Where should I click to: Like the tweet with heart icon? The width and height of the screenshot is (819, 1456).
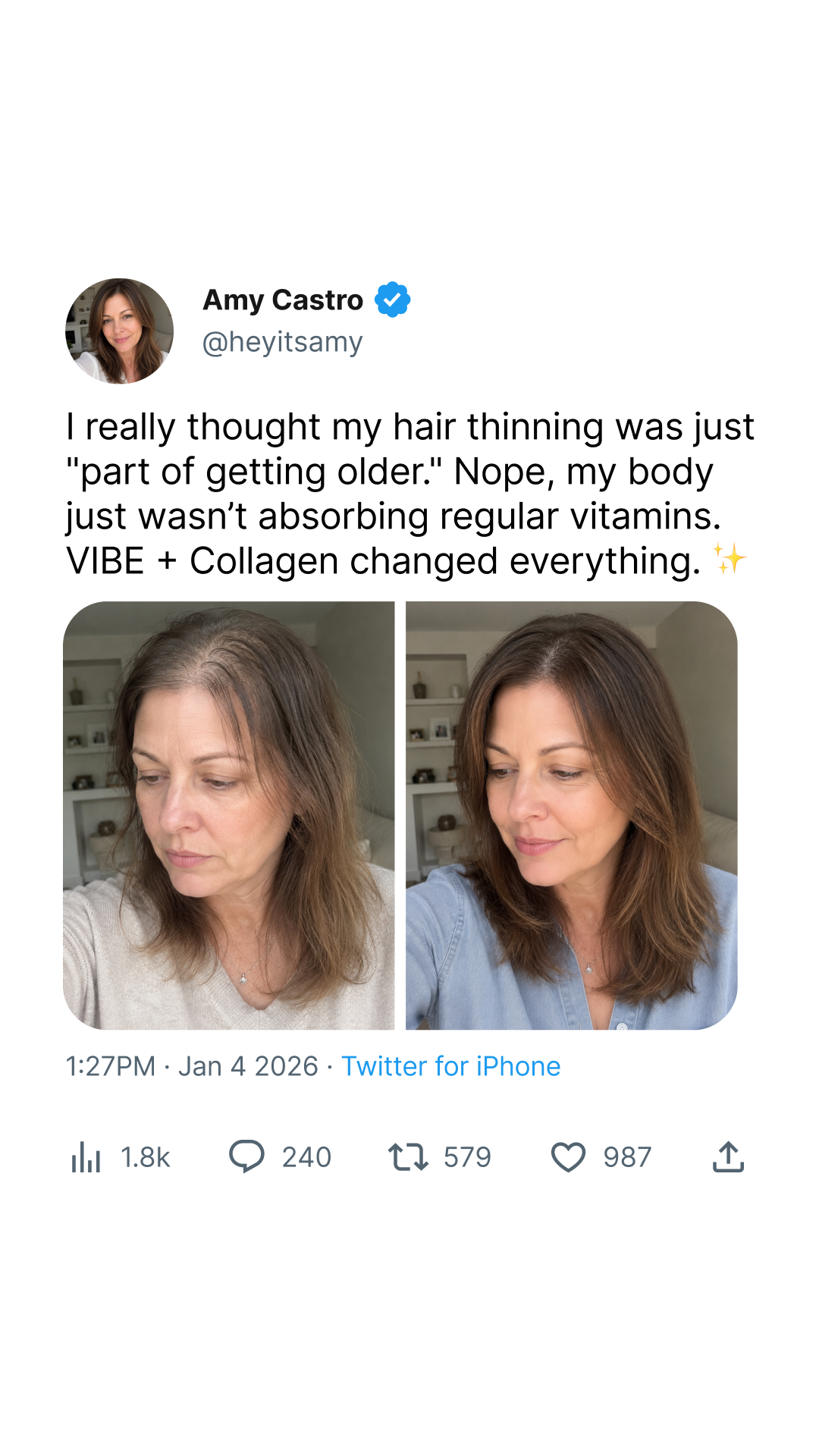tap(568, 1157)
